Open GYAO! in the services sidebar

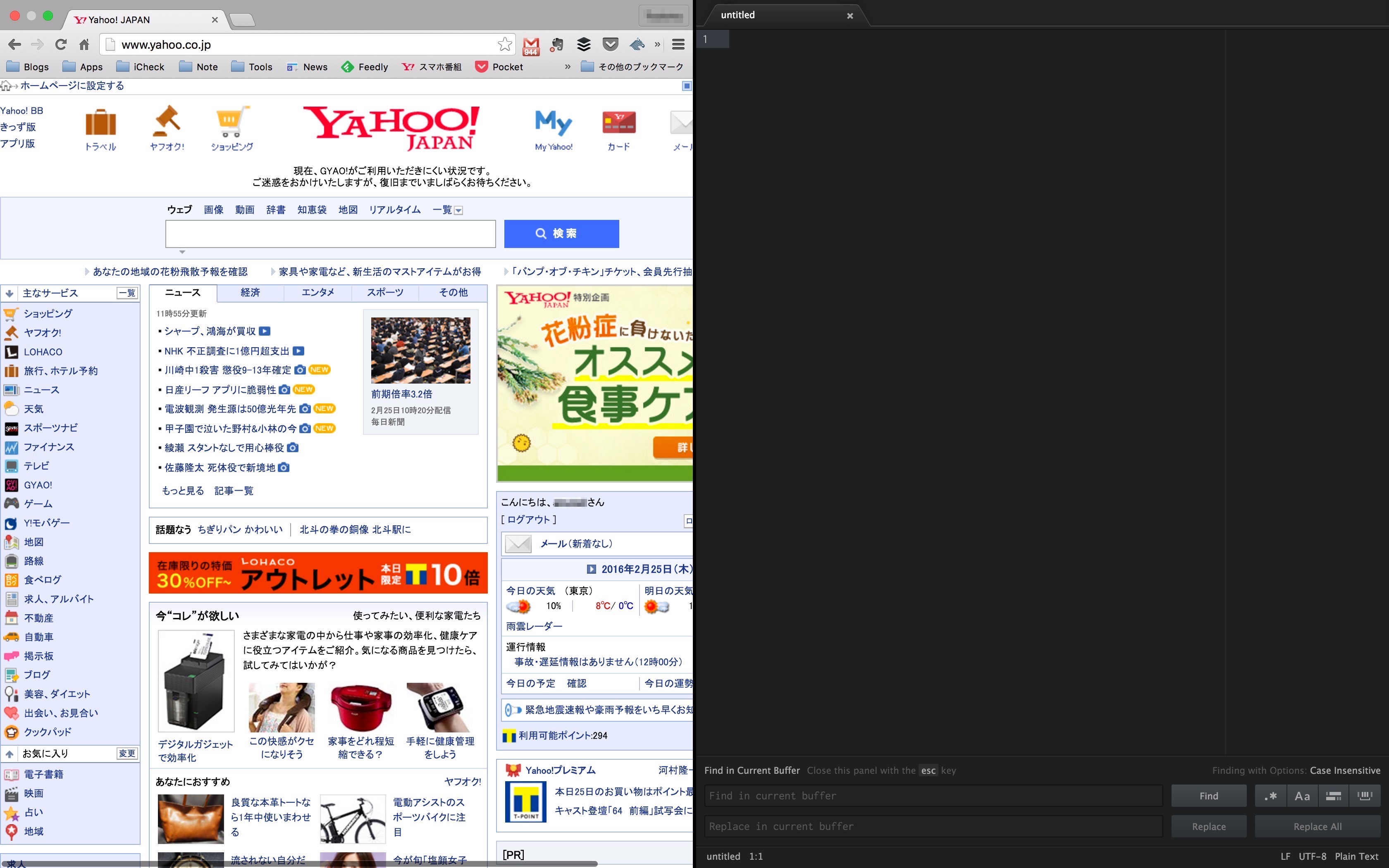coord(38,485)
